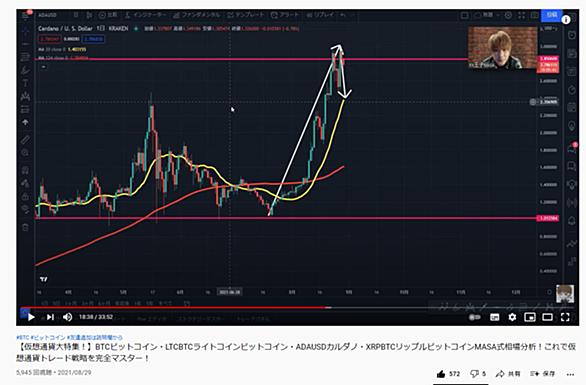
Task: Select the ruler measure tool
Action: (x=25, y=140)
